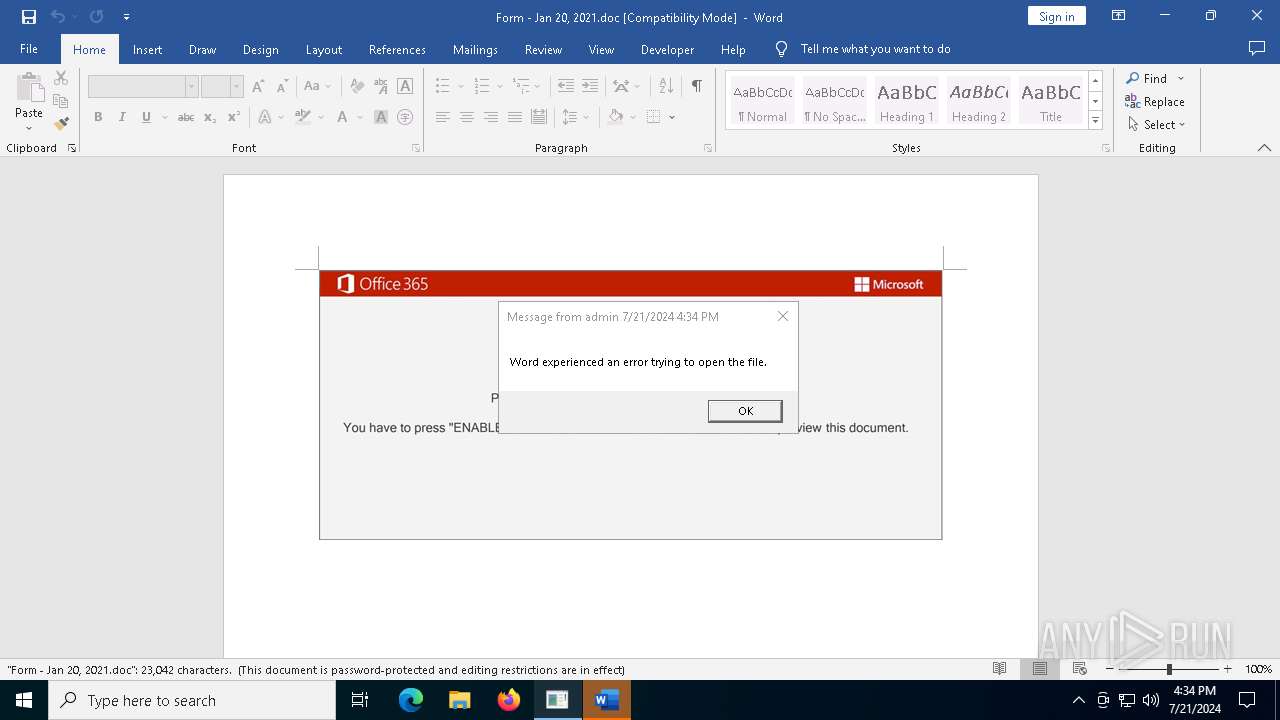Click the Increase Indent icon
The image size is (1280, 720).
pyautogui.click(x=590, y=86)
